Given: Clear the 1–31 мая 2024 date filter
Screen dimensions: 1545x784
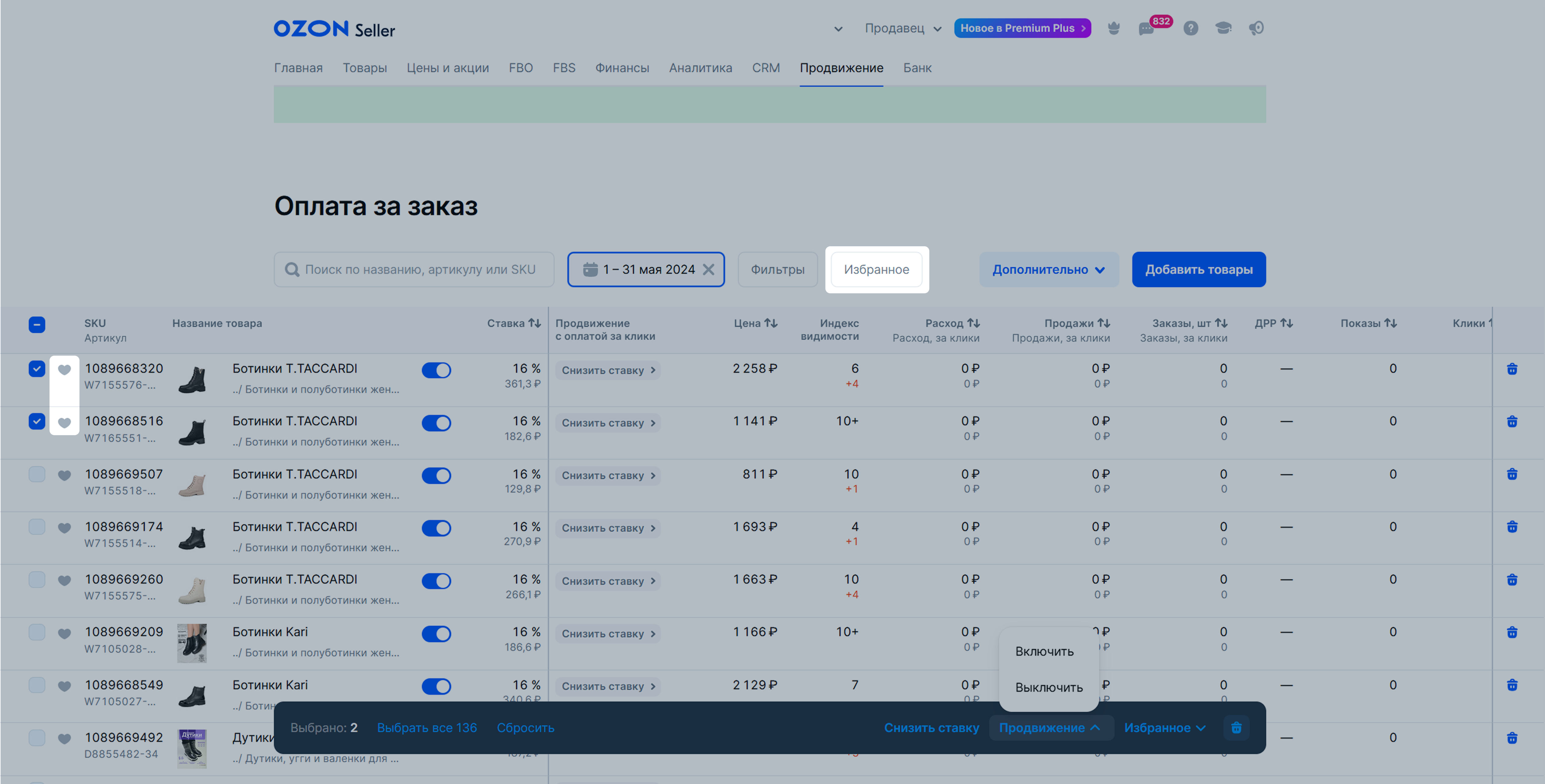Looking at the screenshot, I should click(708, 270).
